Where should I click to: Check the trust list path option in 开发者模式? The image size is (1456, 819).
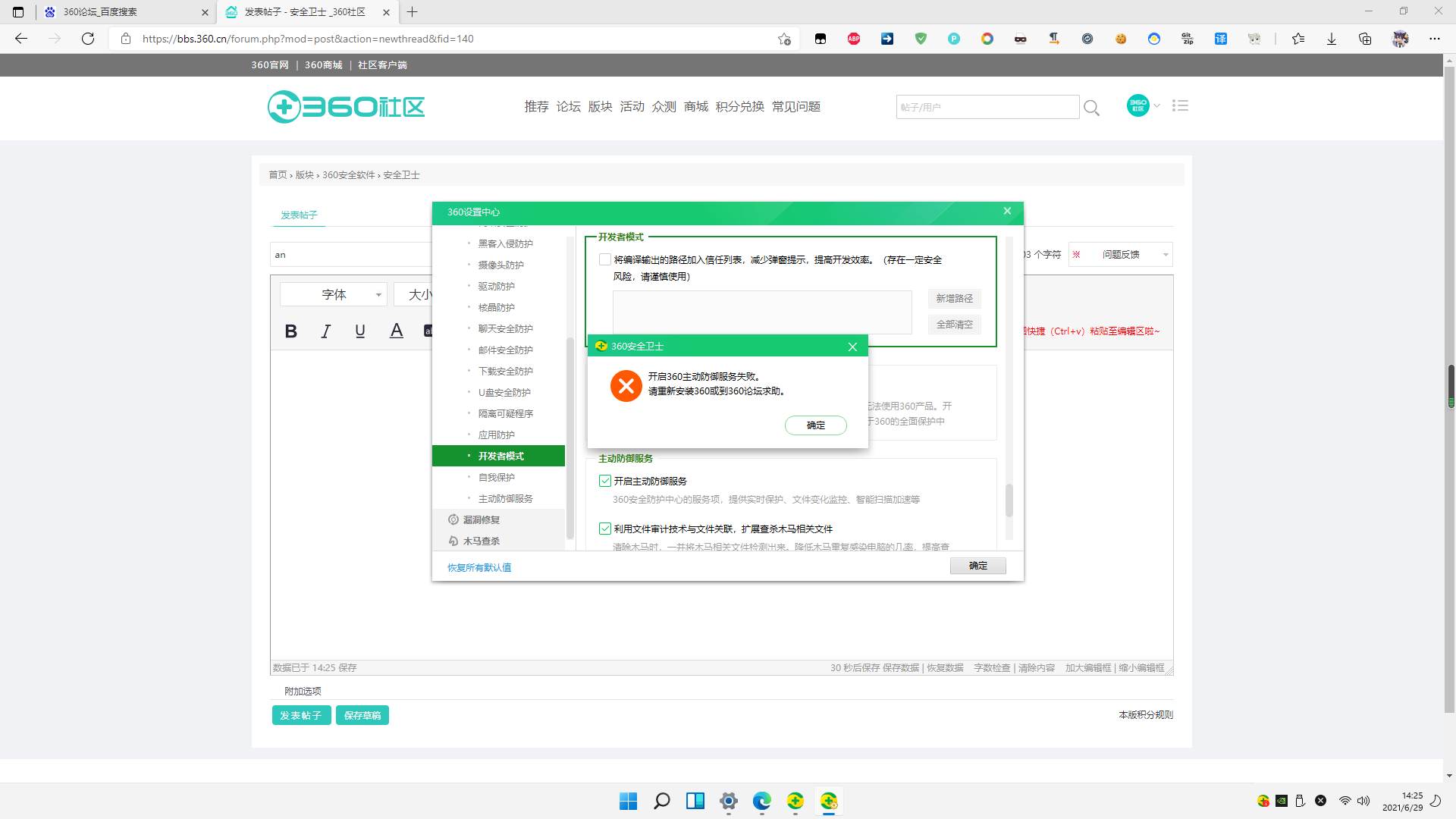click(605, 259)
